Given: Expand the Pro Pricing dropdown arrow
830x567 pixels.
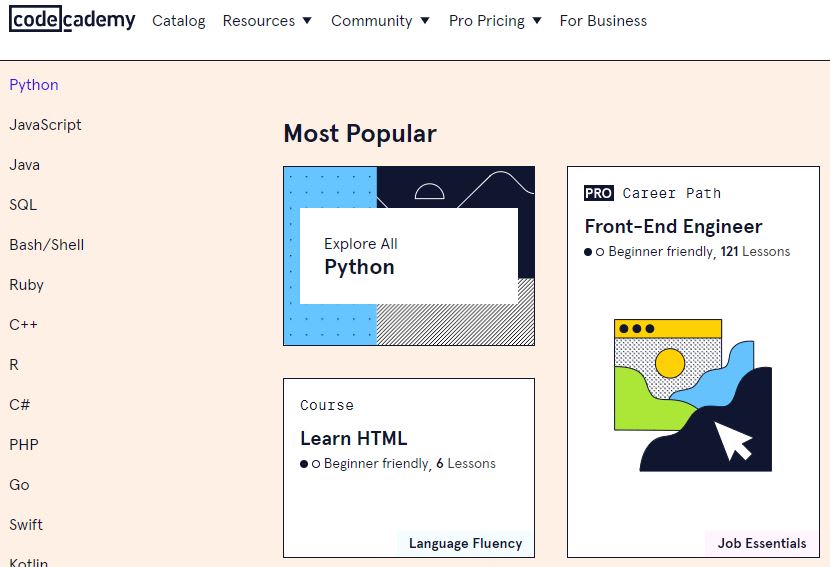Looking at the screenshot, I should tap(537, 21).
